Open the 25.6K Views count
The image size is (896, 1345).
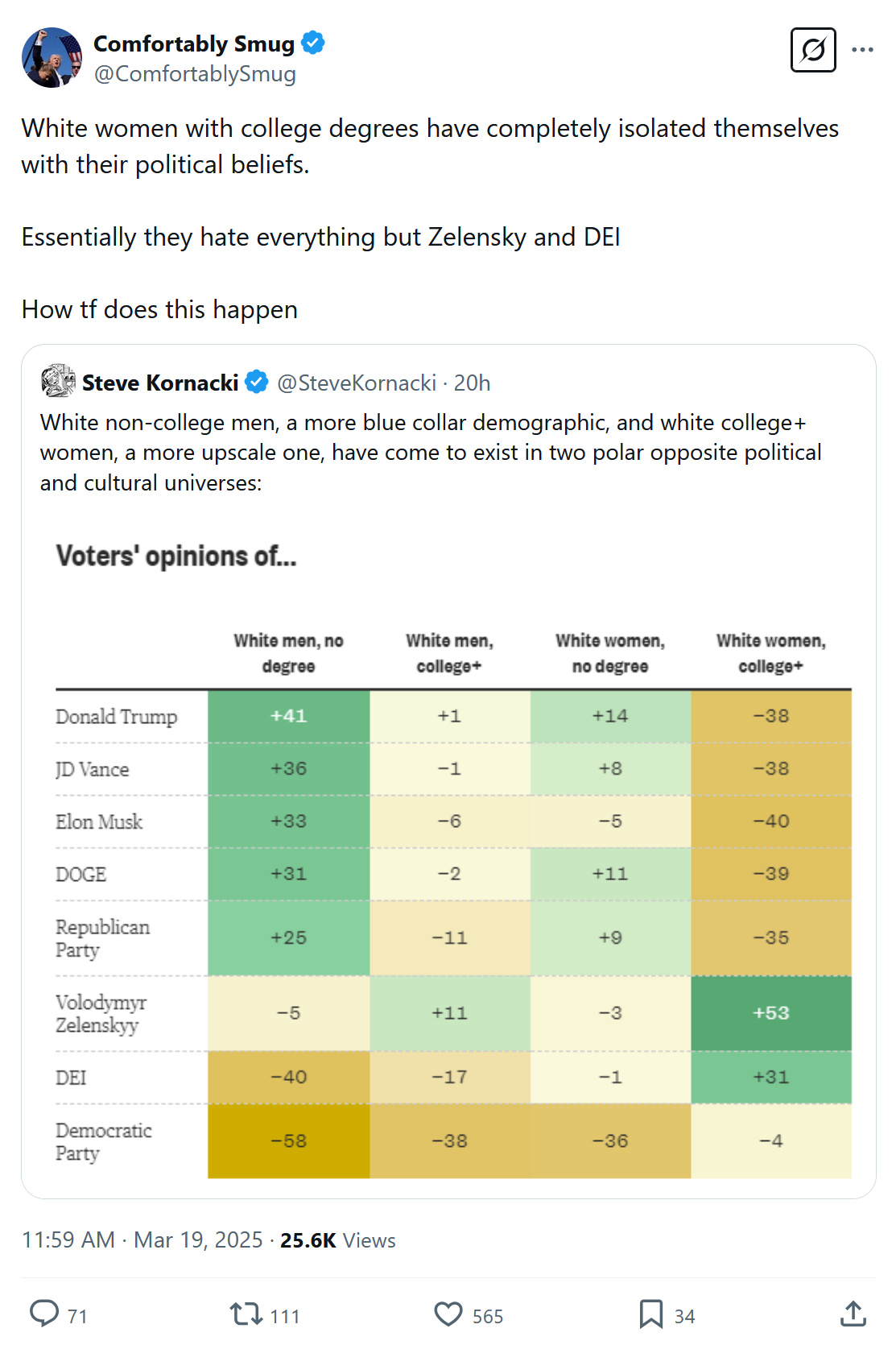(x=337, y=1240)
